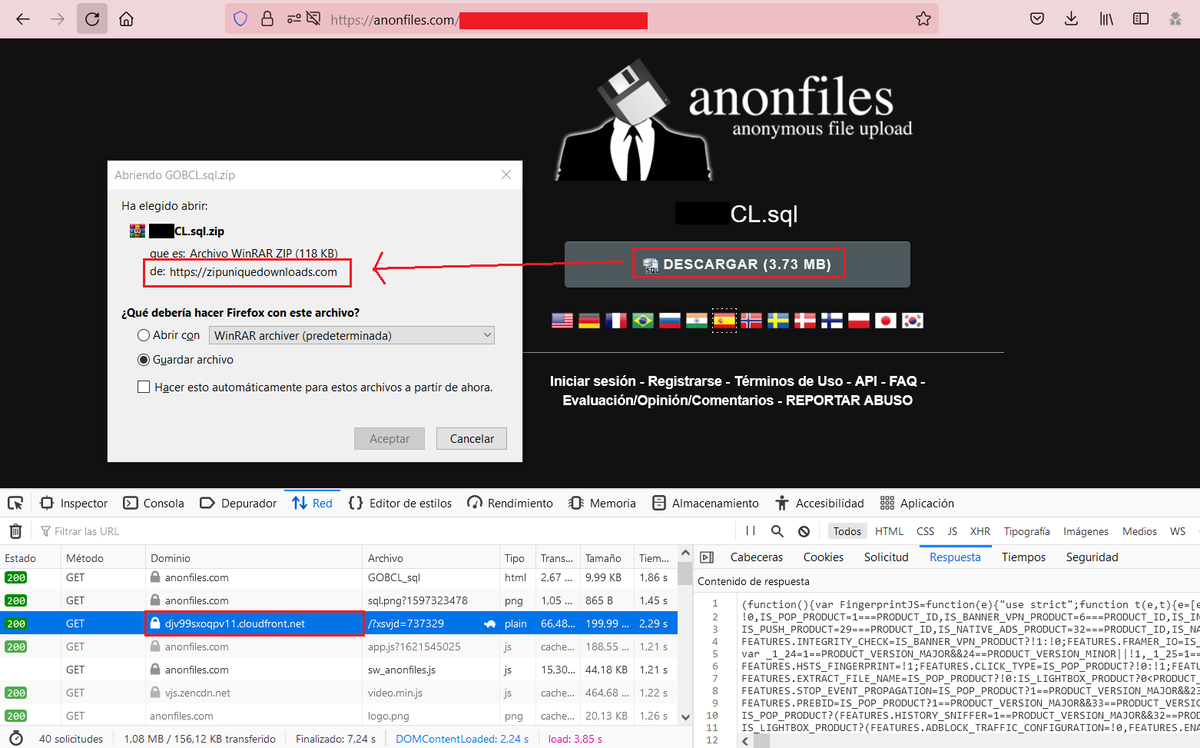
Task: Switch to the Depurador tab
Action: point(238,503)
